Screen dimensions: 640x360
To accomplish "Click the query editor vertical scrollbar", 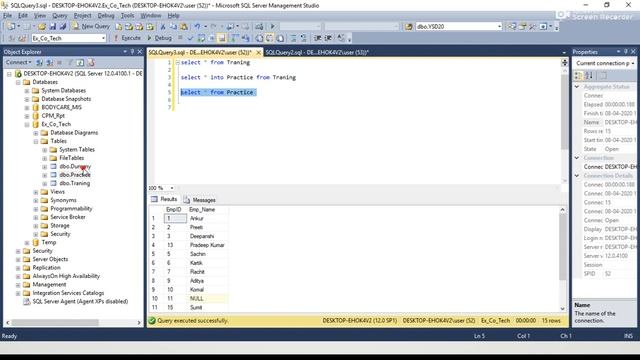I will click(564, 112).
